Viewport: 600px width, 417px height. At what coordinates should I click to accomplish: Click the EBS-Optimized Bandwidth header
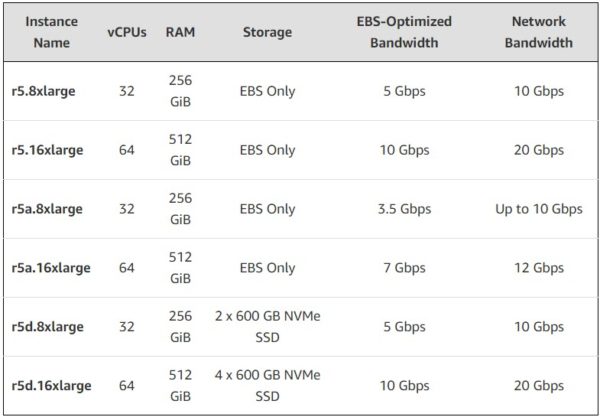point(404,32)
